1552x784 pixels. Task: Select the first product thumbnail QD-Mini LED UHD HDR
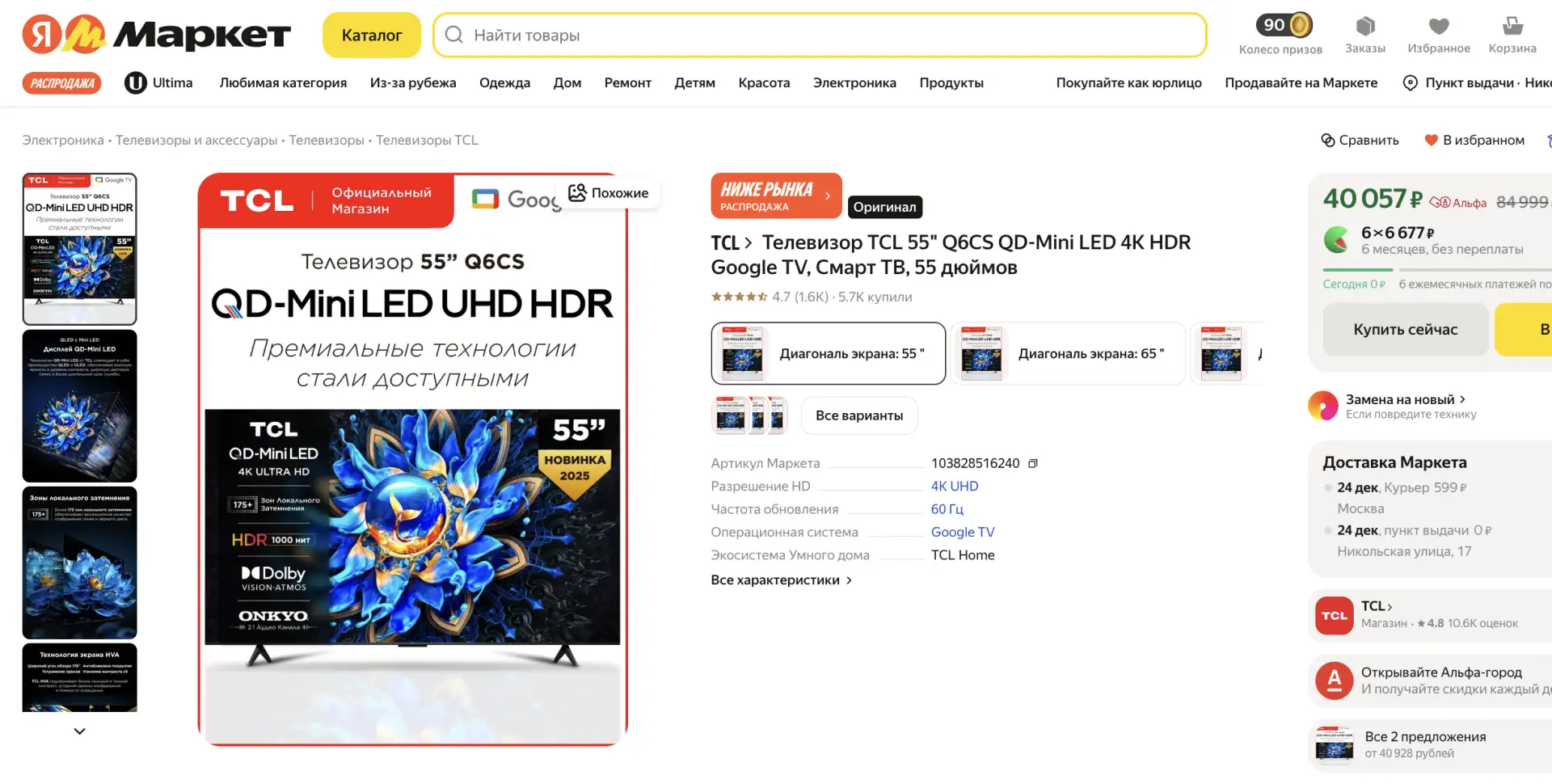(79, 249)
